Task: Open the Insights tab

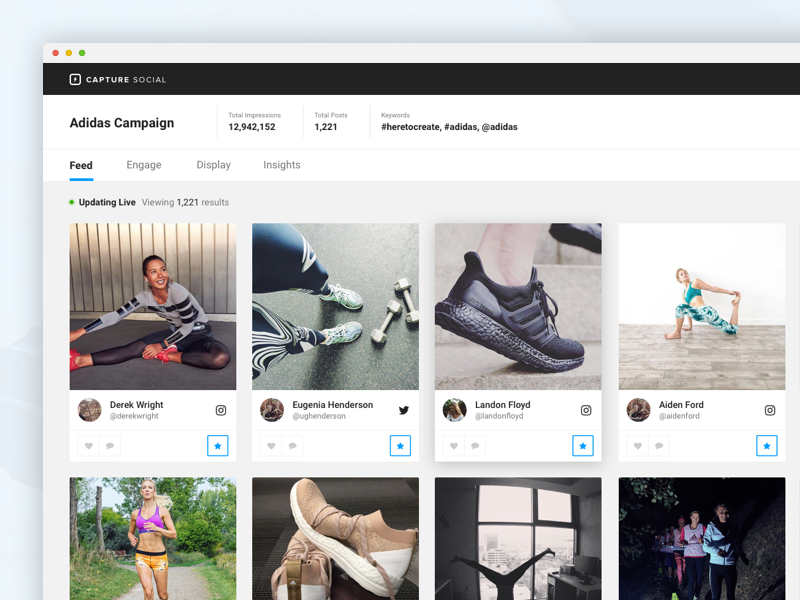Action: coord(282,164)
